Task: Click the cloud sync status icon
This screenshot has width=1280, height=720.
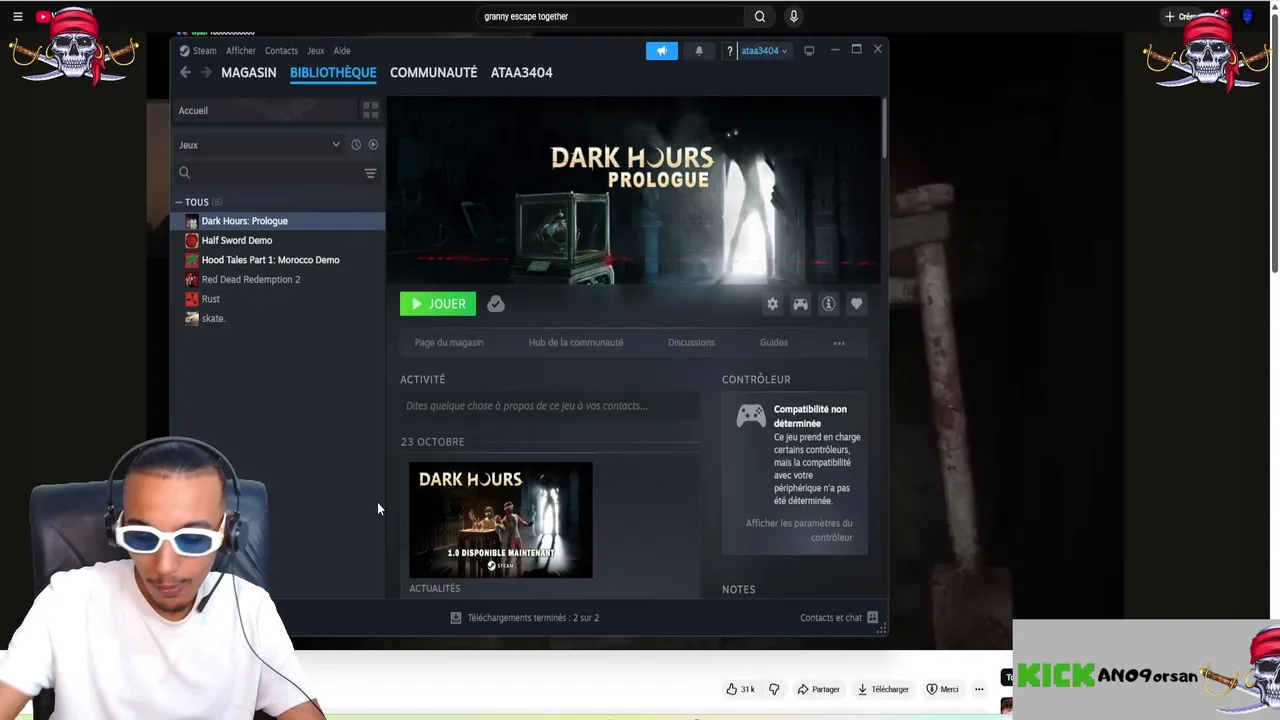Action: [x=496, y=304]
